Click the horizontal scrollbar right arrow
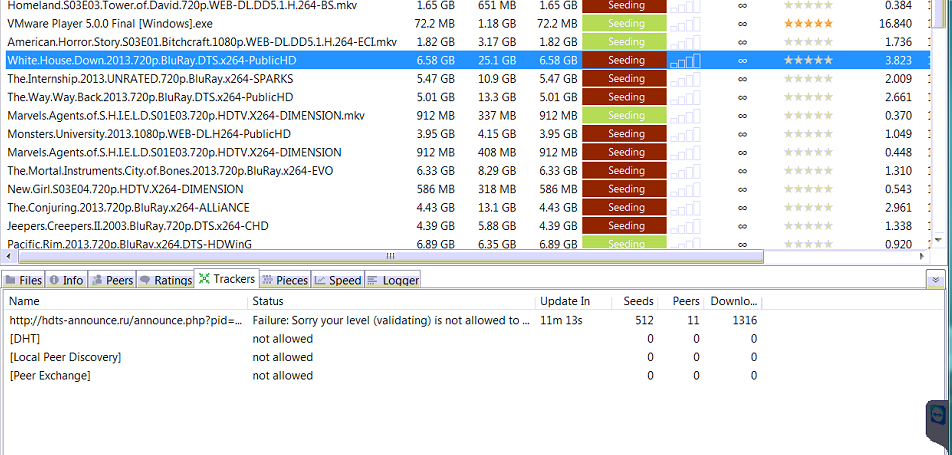This screenshot has height=455, width=952. (x=923, y=256)
